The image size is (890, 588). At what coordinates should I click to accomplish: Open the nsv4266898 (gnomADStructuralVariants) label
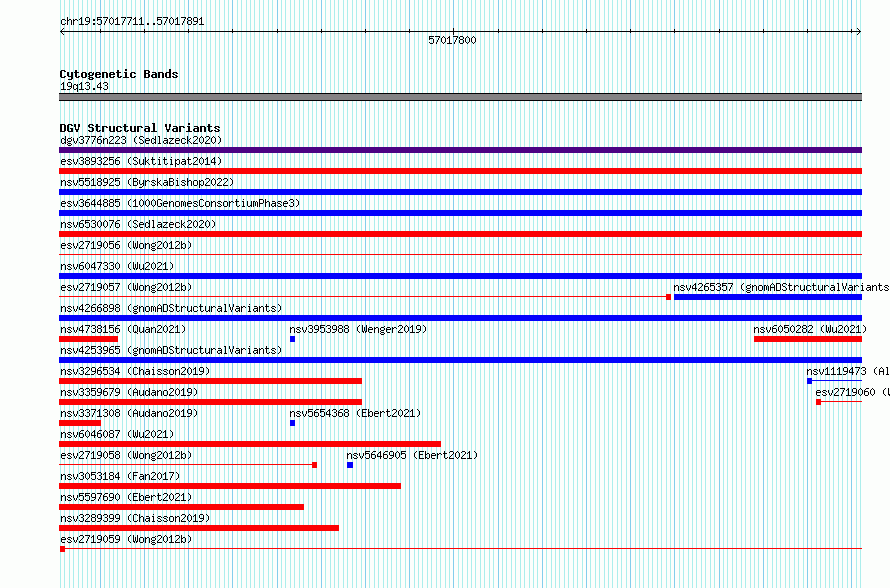pos(171,308)
